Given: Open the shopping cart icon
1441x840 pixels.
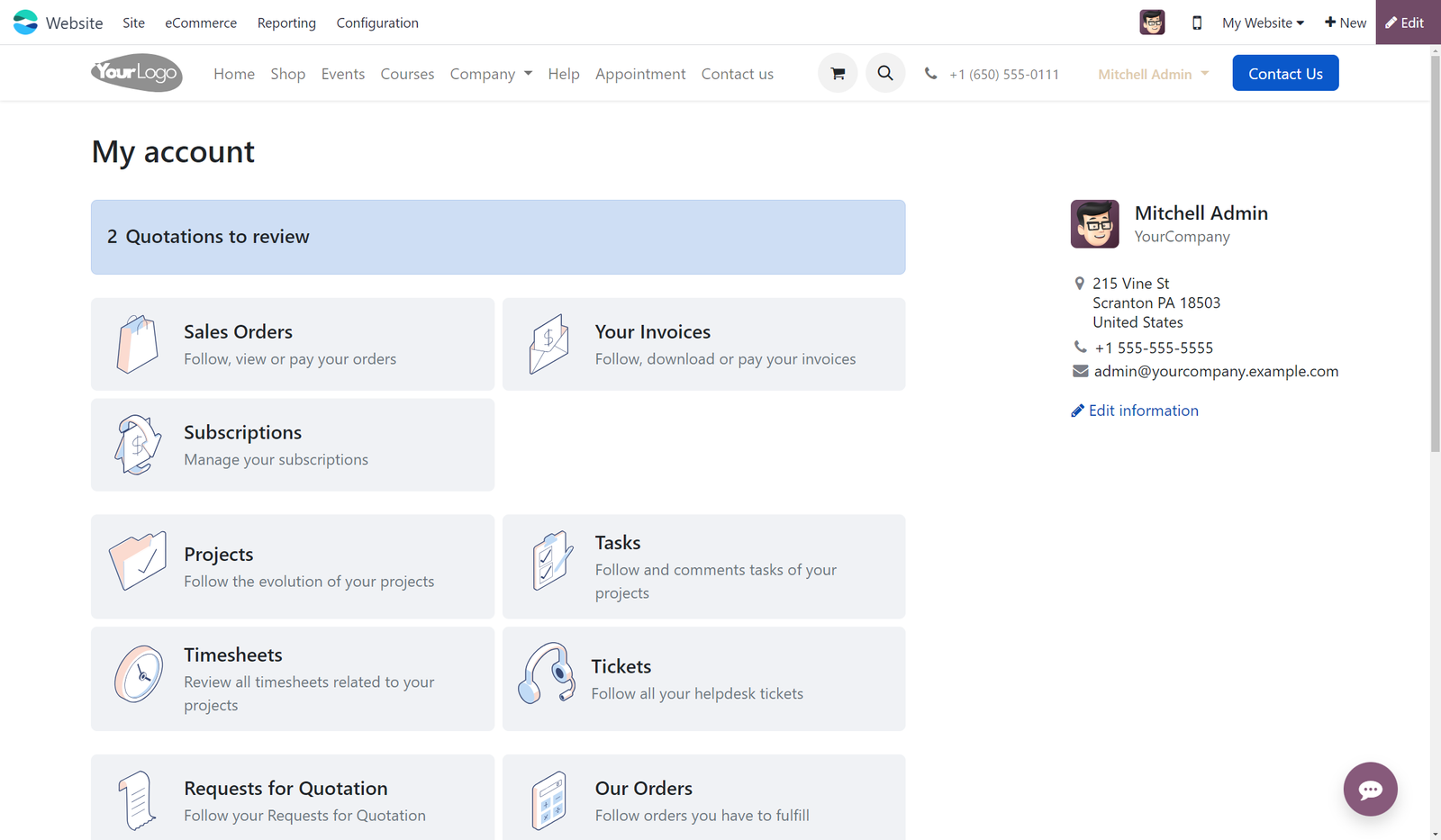Looking at the screenshot, I should click(838, 74).
